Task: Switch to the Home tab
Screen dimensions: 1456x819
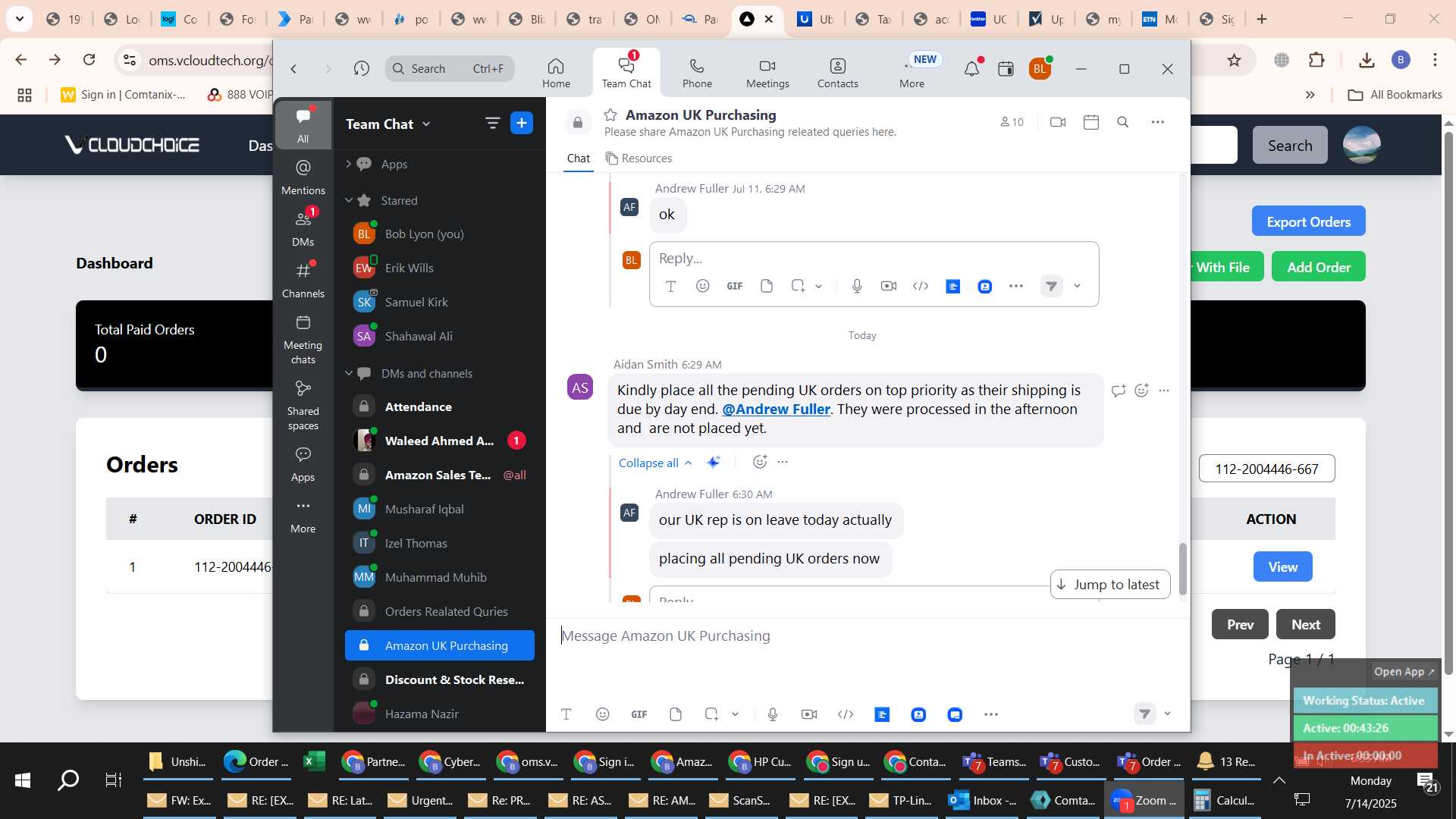Action: point(556,73)
